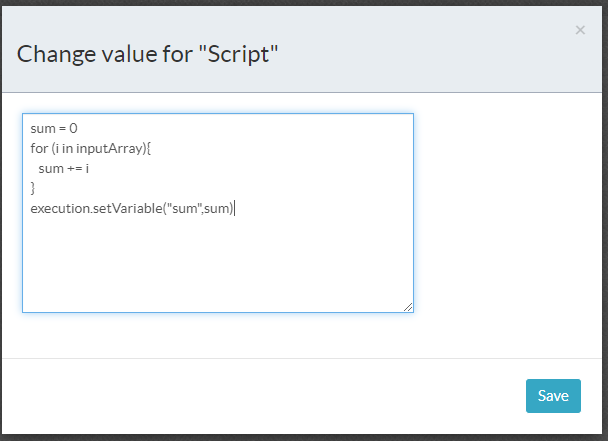The width and height of the screenshot is (608, 441).
Task: Click the dialog title "Change value for Script"
Action: [147, 53]
